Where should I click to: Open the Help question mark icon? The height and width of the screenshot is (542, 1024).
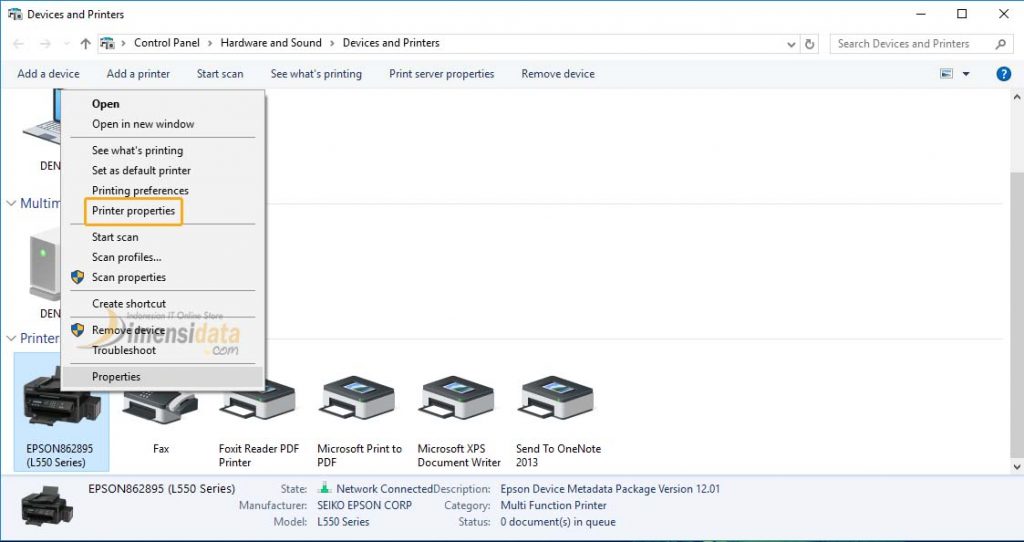pos(1003,74)
